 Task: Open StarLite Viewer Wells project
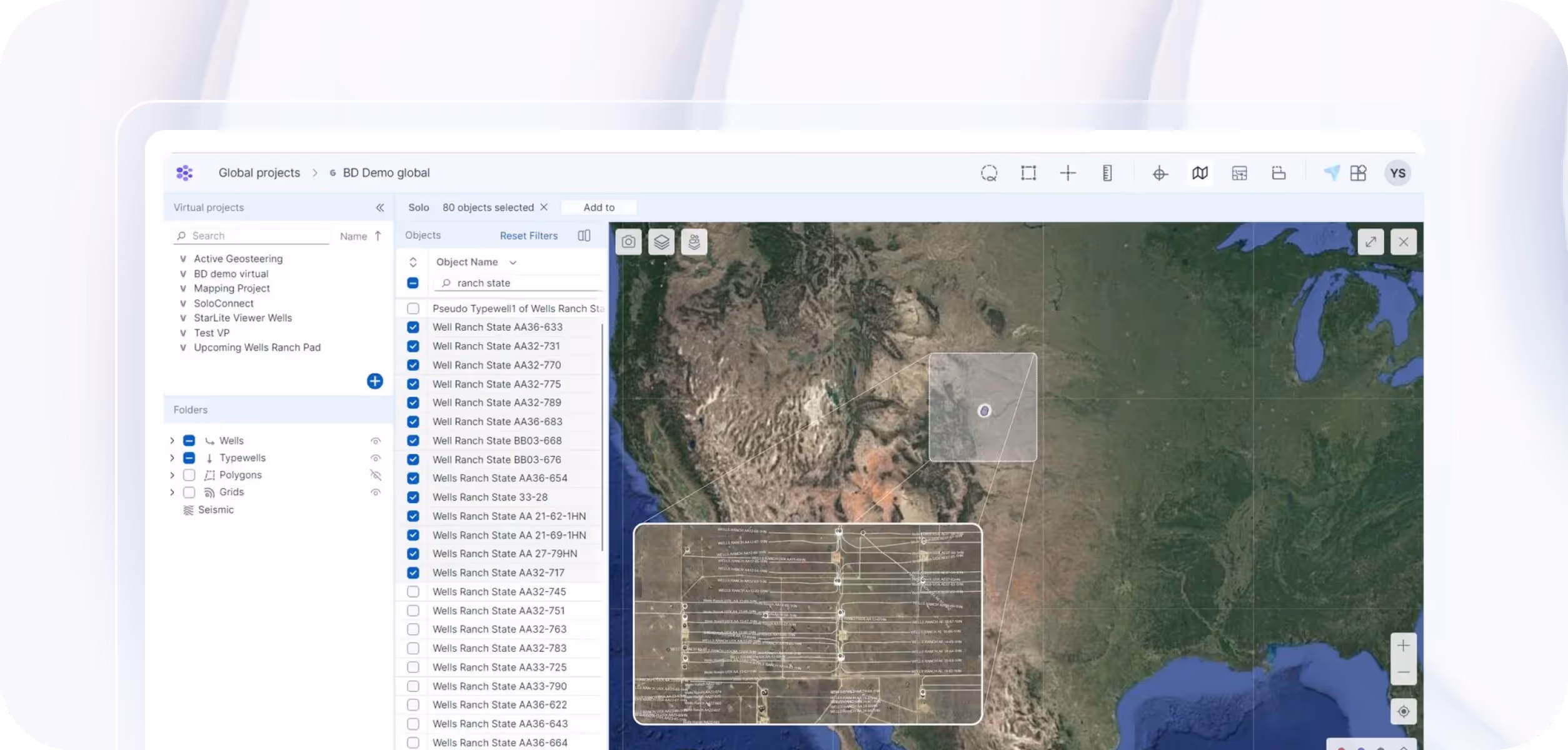243,317
